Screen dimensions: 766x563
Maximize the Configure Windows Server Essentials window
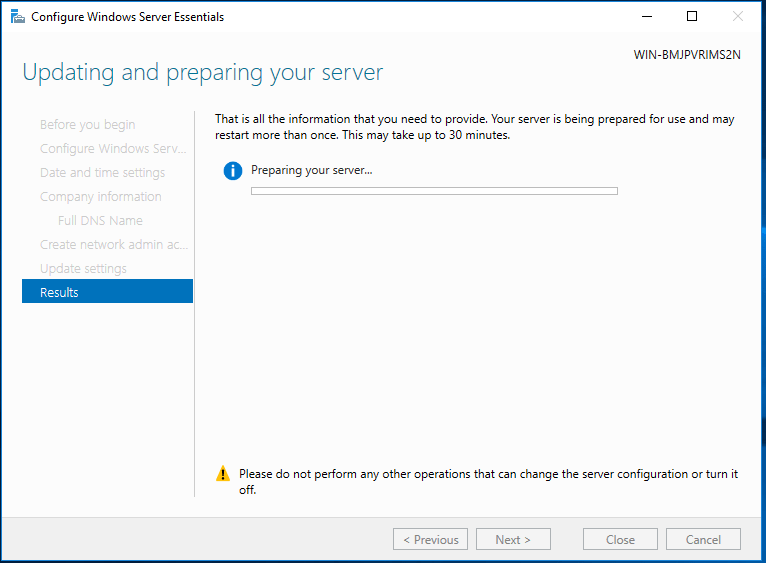tap(692, 17)
